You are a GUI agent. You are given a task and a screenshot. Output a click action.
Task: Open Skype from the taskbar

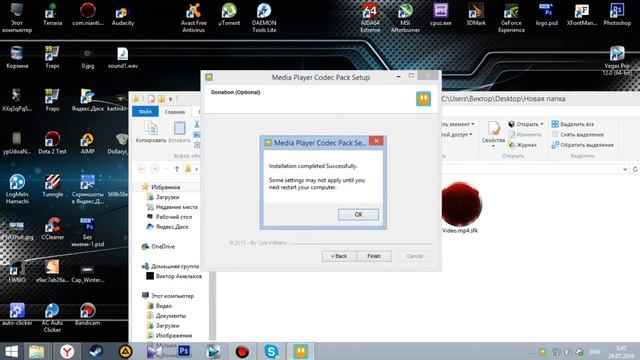pos(271,351)
